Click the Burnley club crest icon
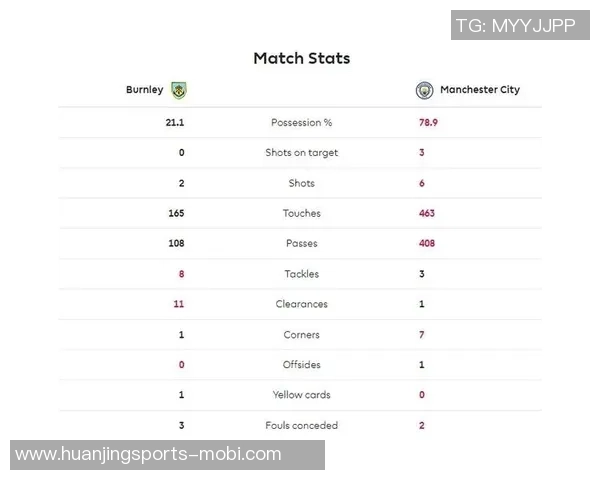 (x=179, y=90)
